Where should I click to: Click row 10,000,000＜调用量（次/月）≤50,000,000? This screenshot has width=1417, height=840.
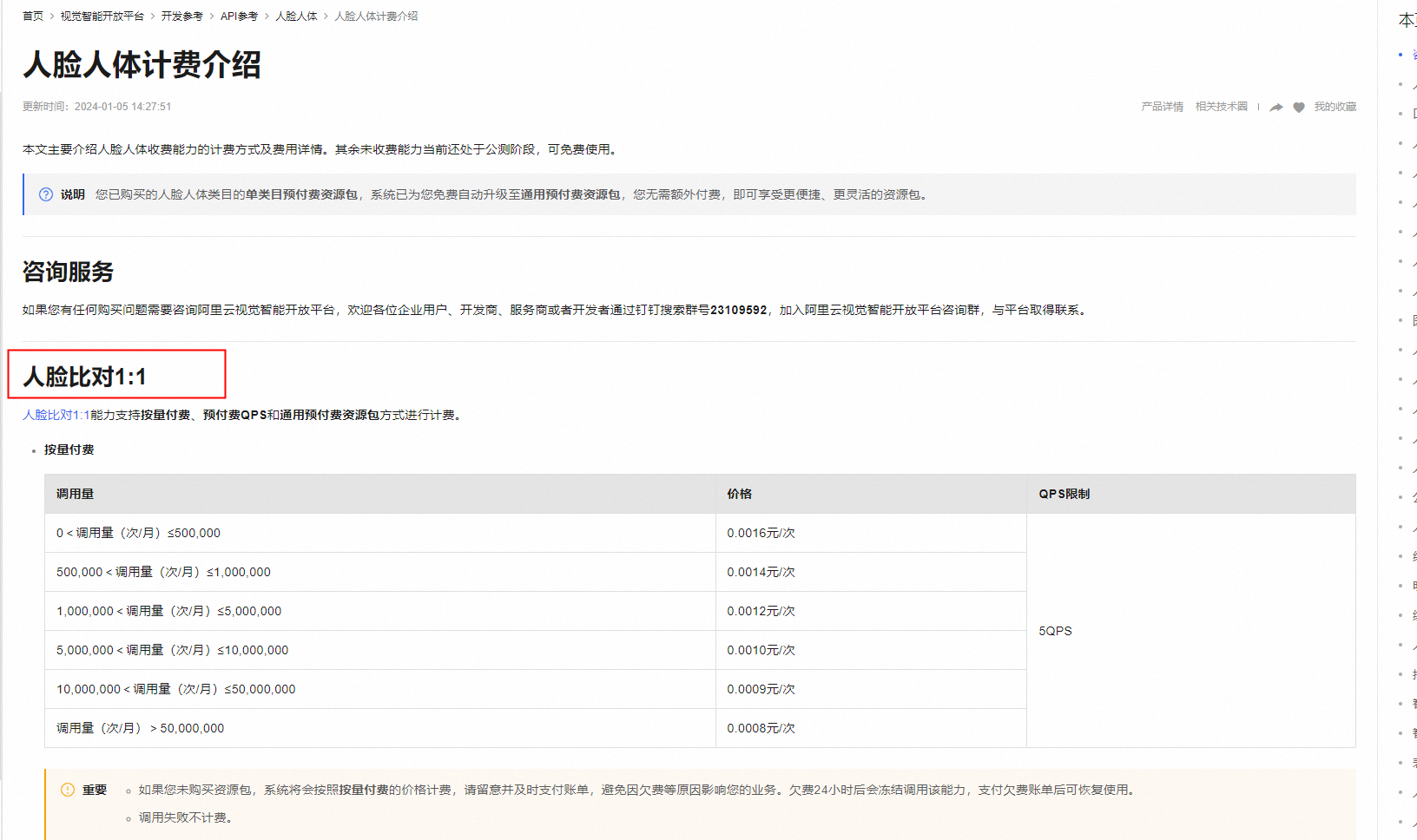(380, 689)
